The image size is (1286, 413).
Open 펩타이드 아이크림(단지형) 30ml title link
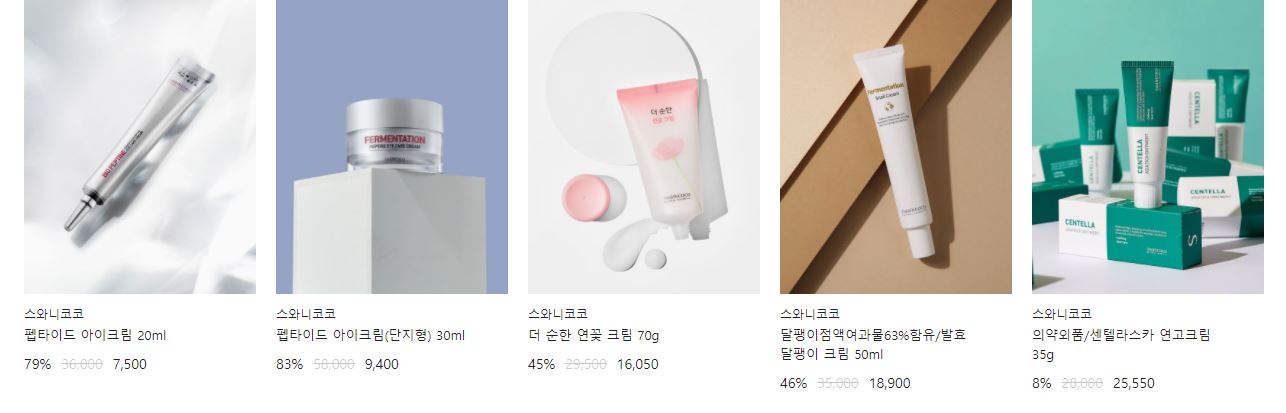[x=370, y=336]
